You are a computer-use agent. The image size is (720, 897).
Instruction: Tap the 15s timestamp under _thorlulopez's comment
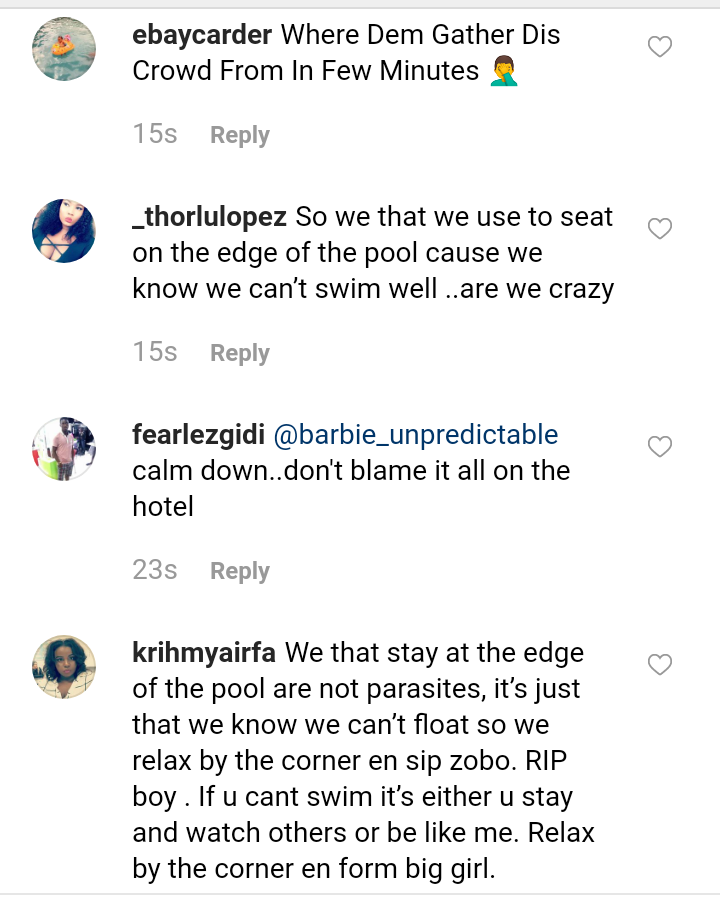tap(155, 352)
